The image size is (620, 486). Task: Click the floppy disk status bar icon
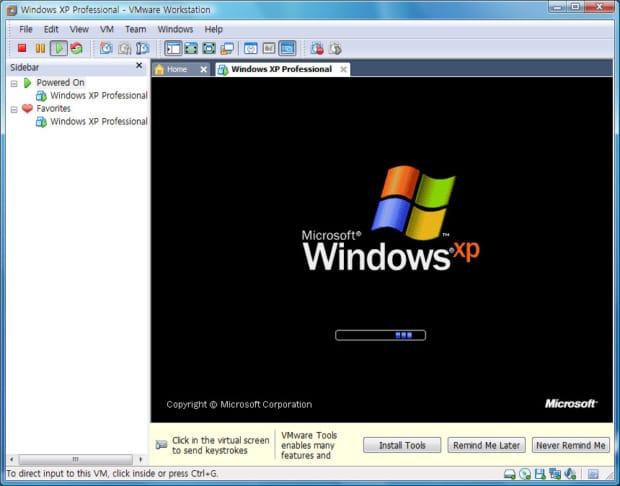coord(540,474)
